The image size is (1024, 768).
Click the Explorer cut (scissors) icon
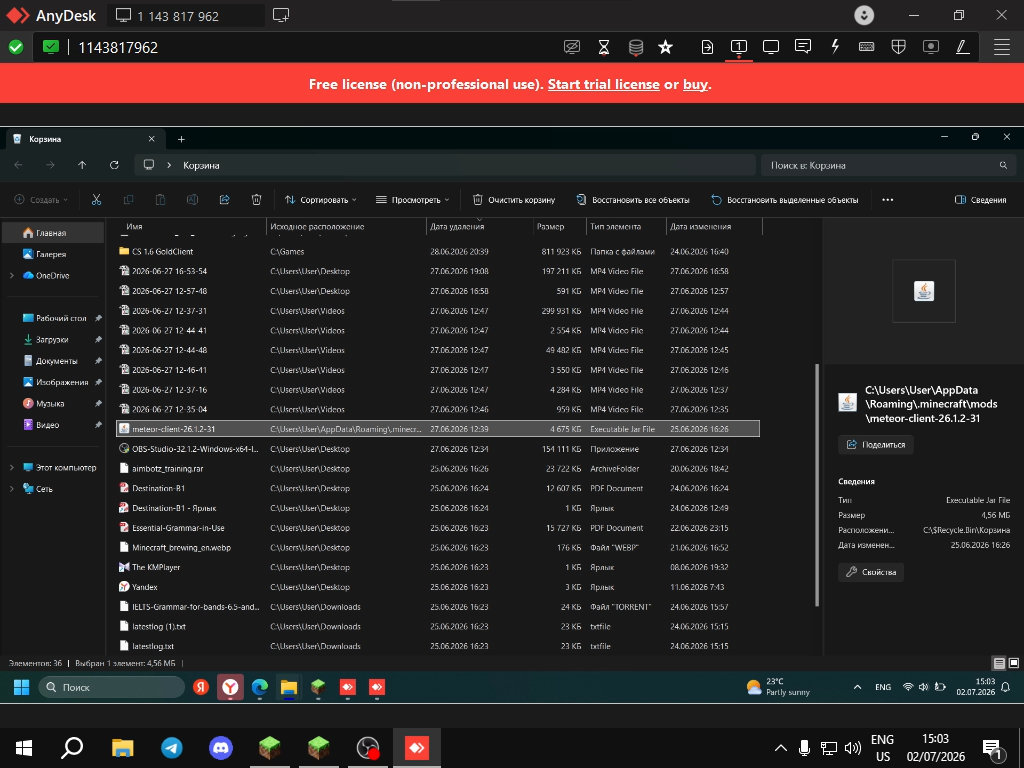pyautogui.click(x=97, y=200)
